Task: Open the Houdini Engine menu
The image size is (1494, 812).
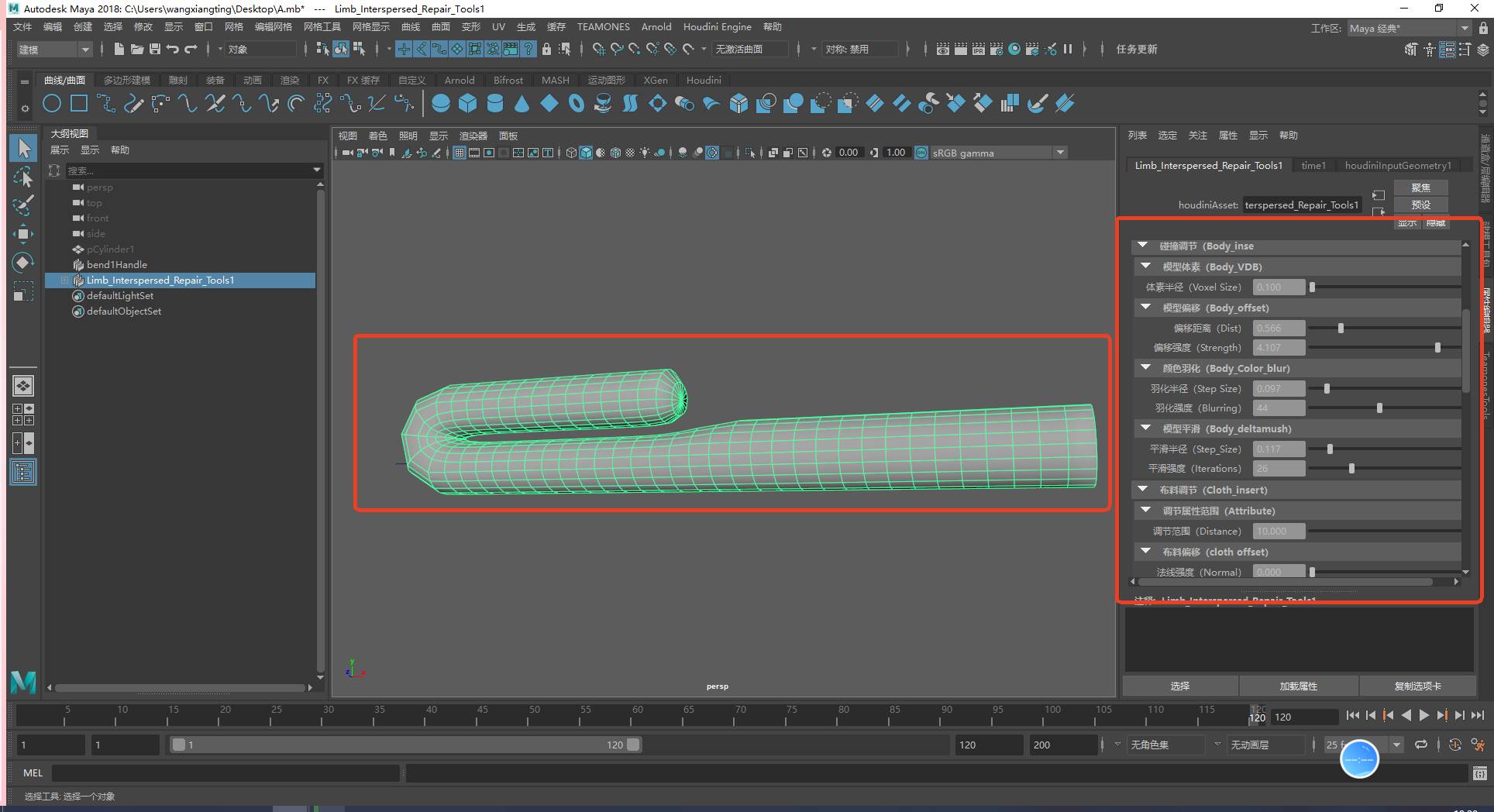Action: click(717, 27)
